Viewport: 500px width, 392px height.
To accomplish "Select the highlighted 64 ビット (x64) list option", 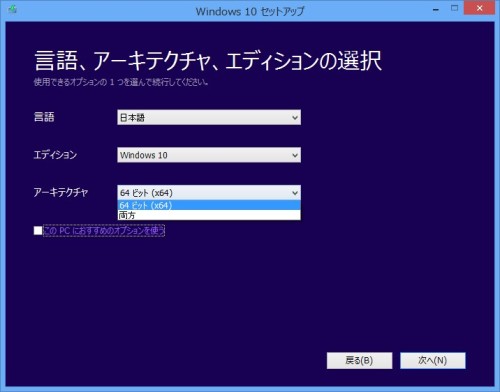I will click(x=209, y=205).
